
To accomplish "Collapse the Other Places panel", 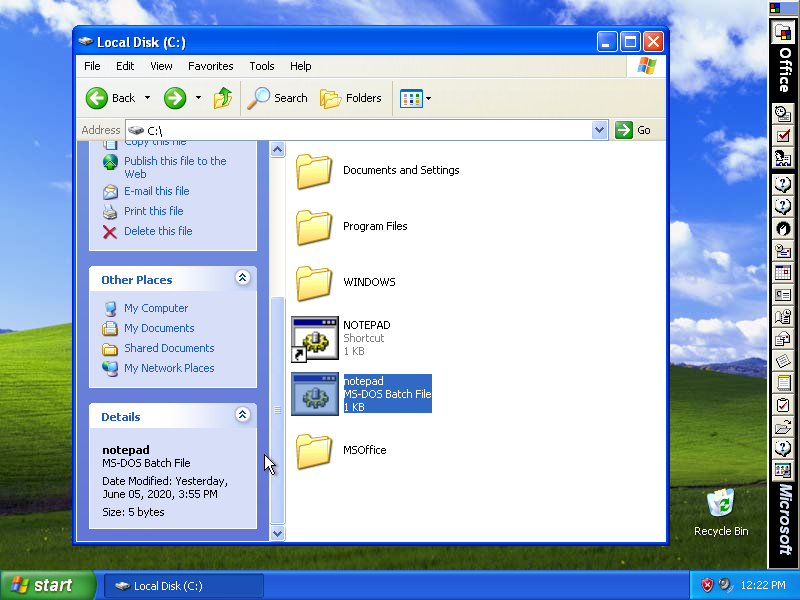I will pyautogui.click(x=242, y=278).
